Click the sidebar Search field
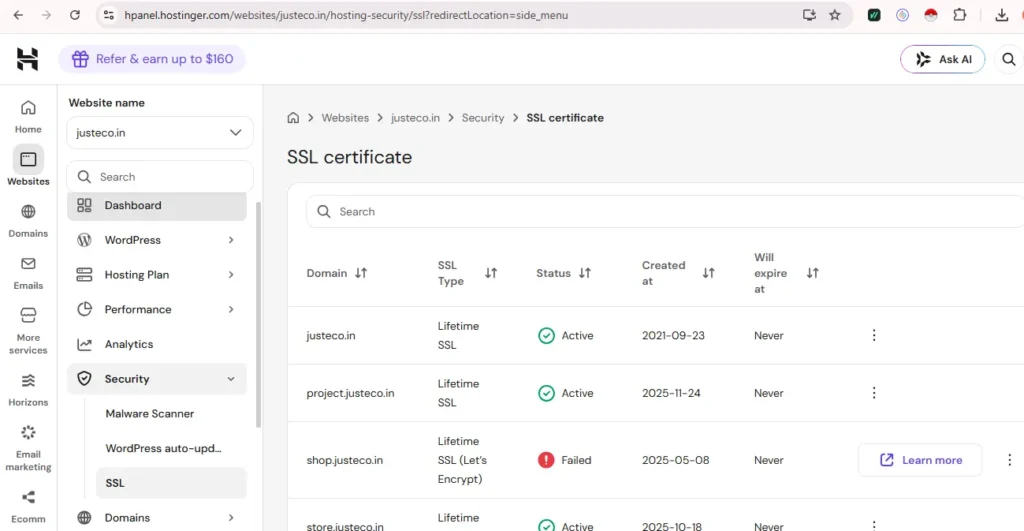 pyautogui.click(x=160, y=176)
